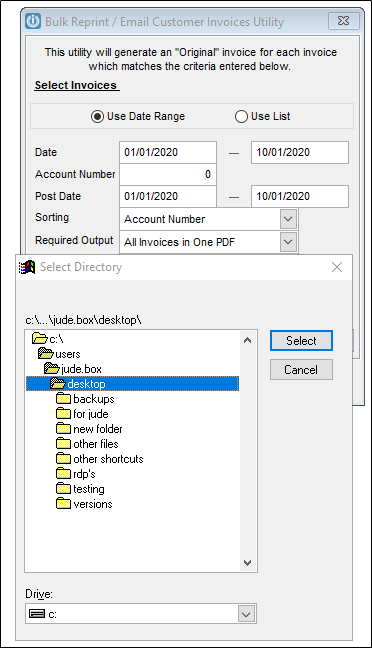Click the Bulk Reprint utility title icon
372x648 pixels.
(33, 21)
